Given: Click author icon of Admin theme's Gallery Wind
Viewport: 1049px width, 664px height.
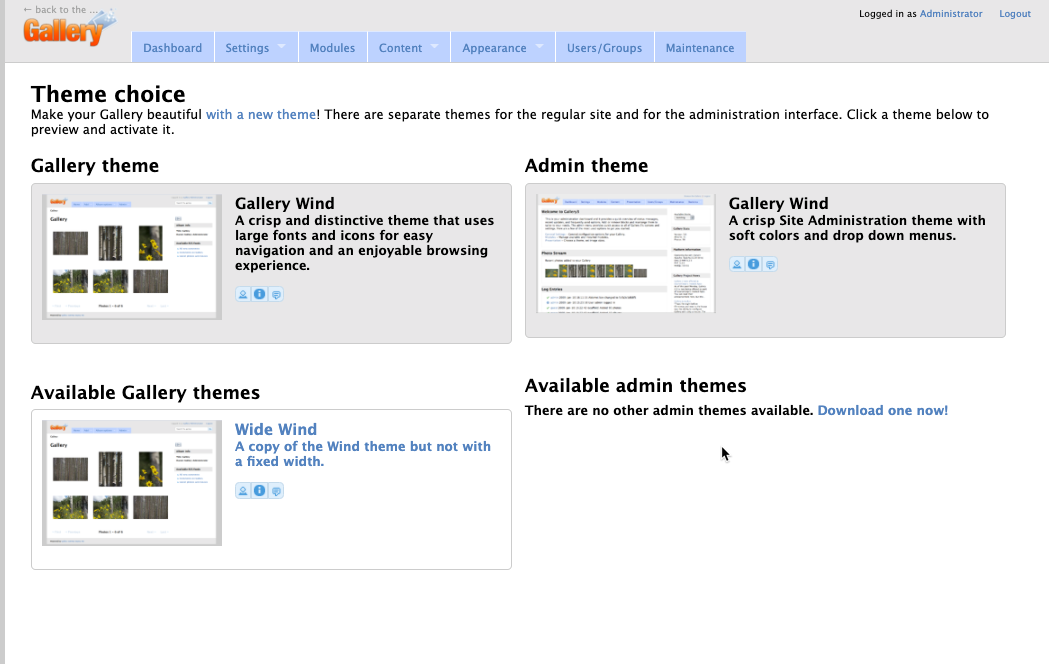Looking at the screenshot, I should 737,264.
